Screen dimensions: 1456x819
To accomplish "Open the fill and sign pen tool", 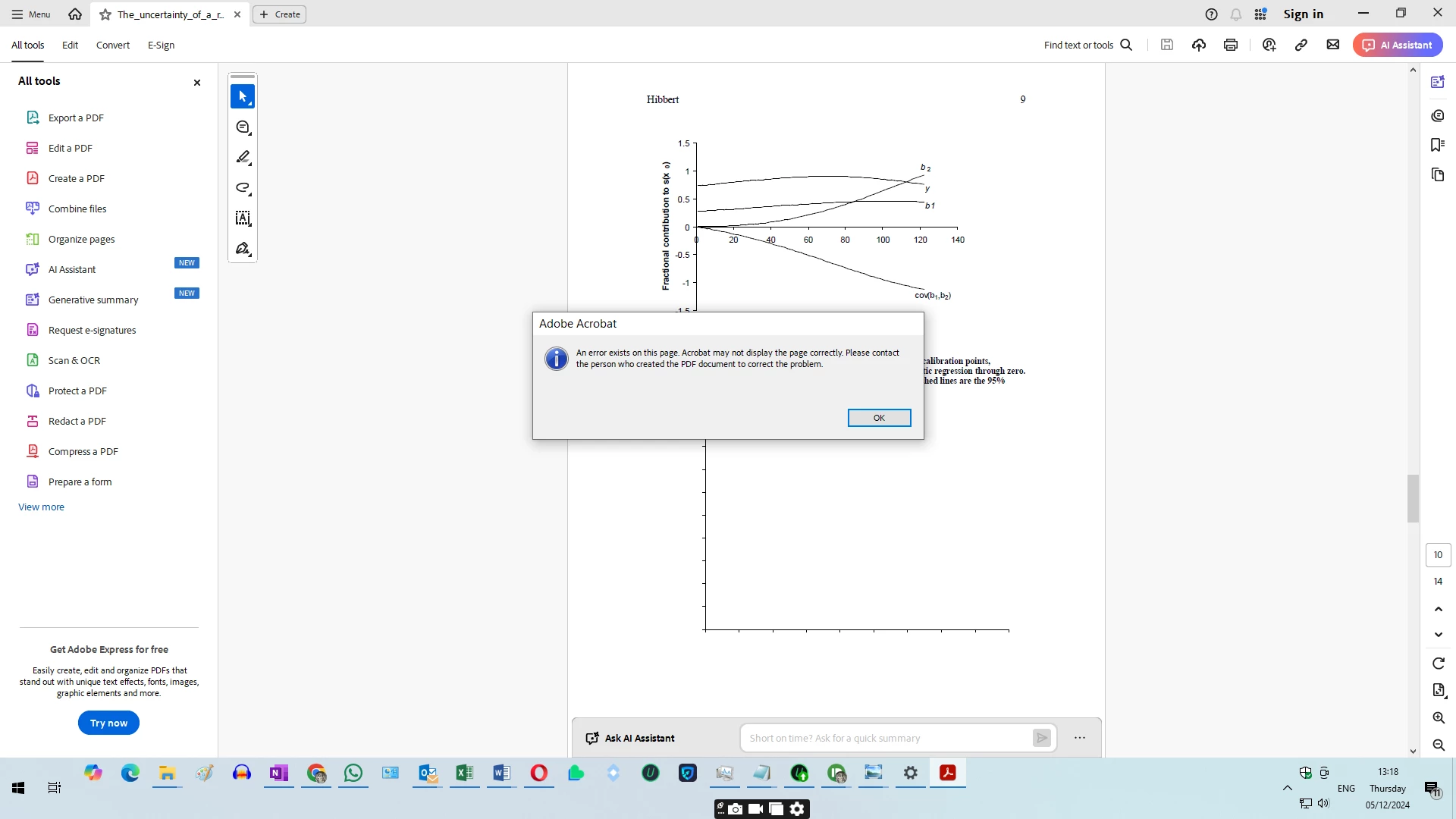I will coord(243,249).
